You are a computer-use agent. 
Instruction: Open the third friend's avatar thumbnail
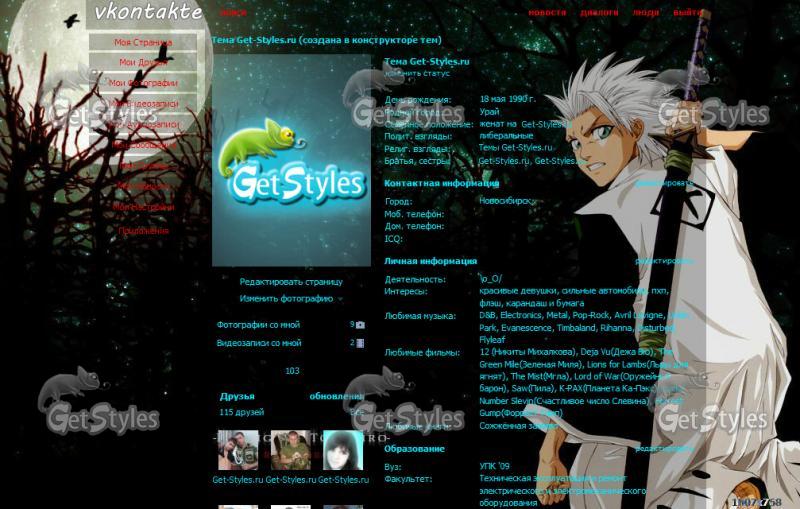(x=341, y=451)
